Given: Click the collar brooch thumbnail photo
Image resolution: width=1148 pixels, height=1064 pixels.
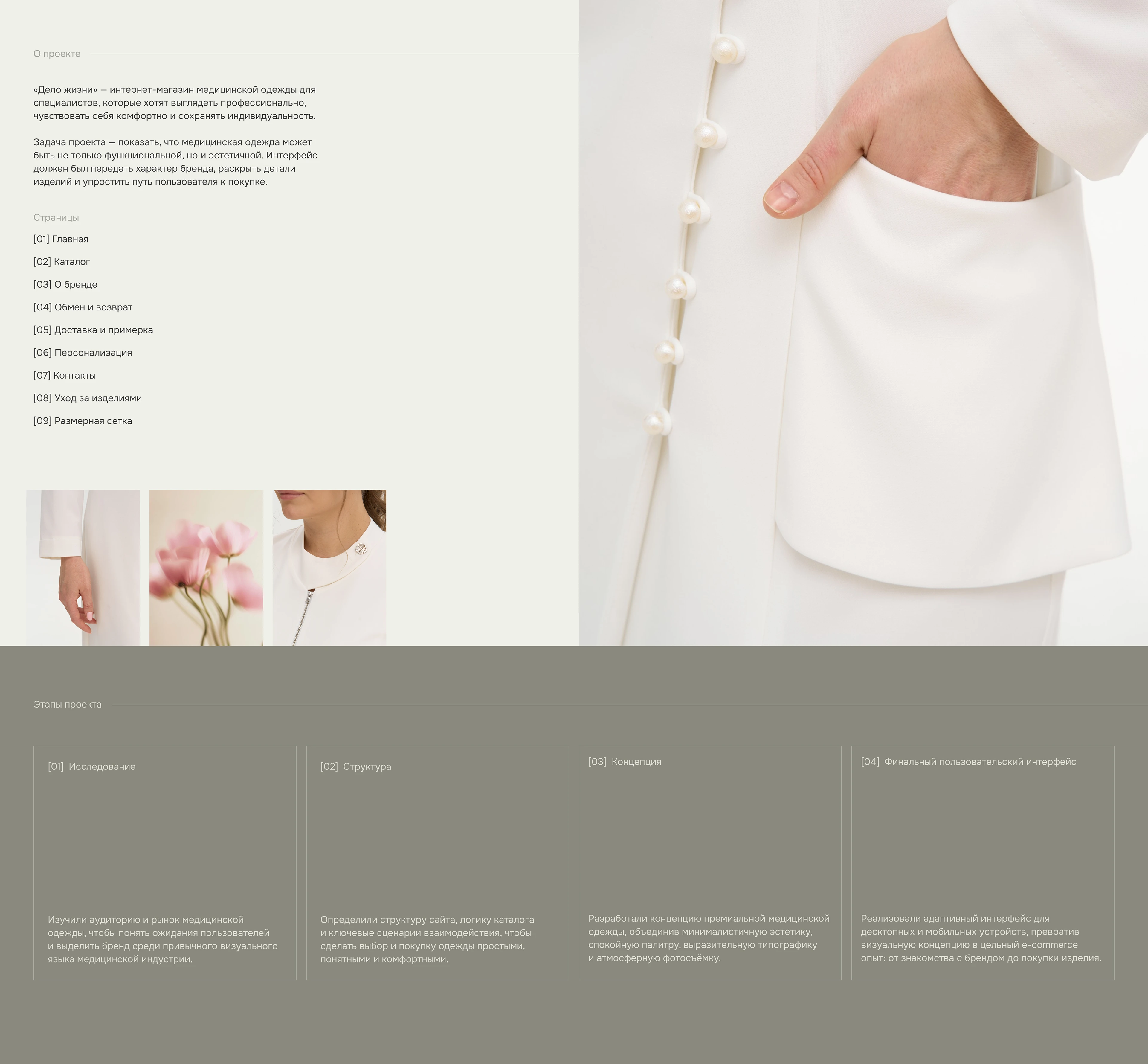Looking at the screenshot, I should pyautogui.click(x=329, y=568).
